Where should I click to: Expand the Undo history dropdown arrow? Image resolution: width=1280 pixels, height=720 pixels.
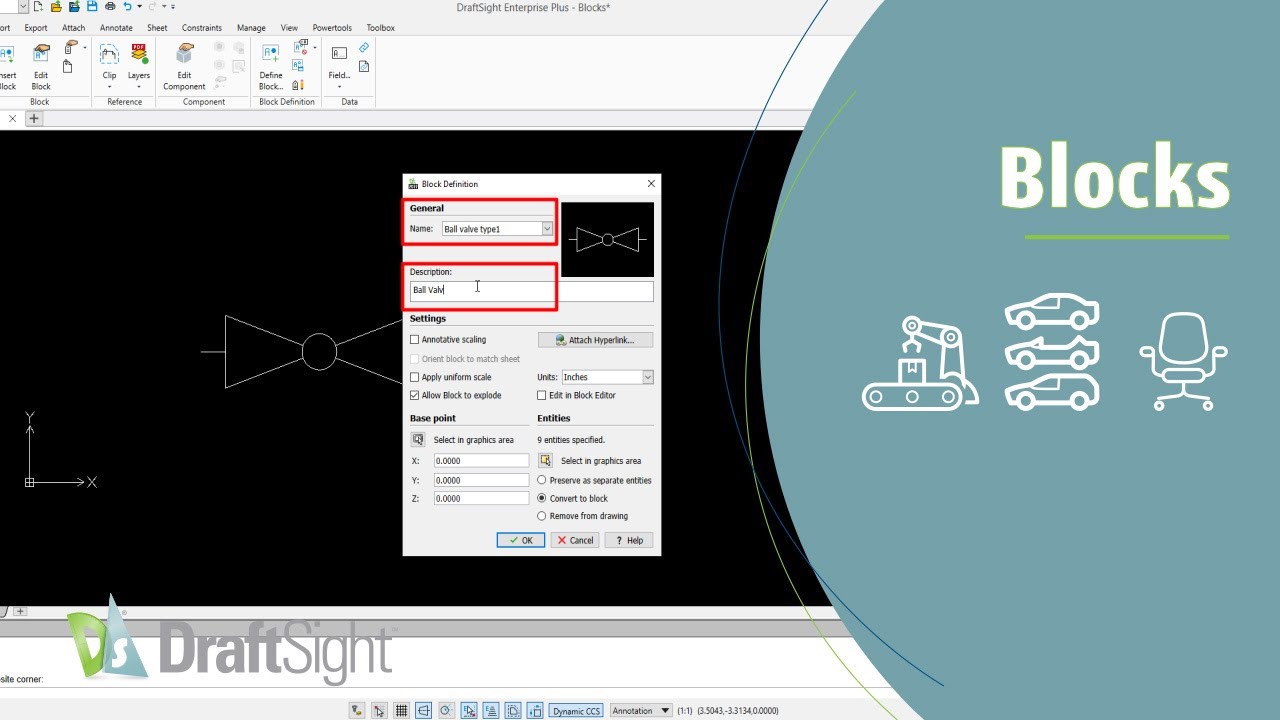pyautogui.click(x=139, y=7)
